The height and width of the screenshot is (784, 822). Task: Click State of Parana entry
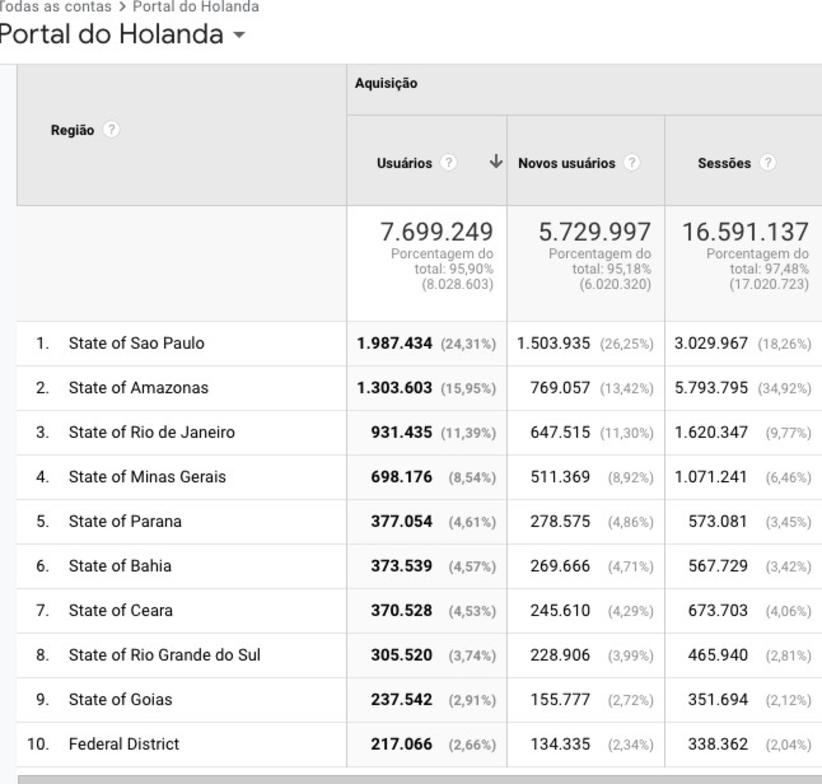point(125,521)
